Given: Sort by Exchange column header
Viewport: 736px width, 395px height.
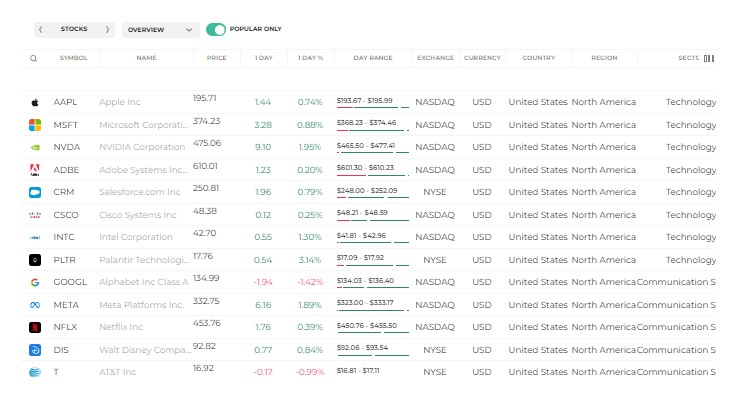Looking at the screenshot, I should point(435,58).
